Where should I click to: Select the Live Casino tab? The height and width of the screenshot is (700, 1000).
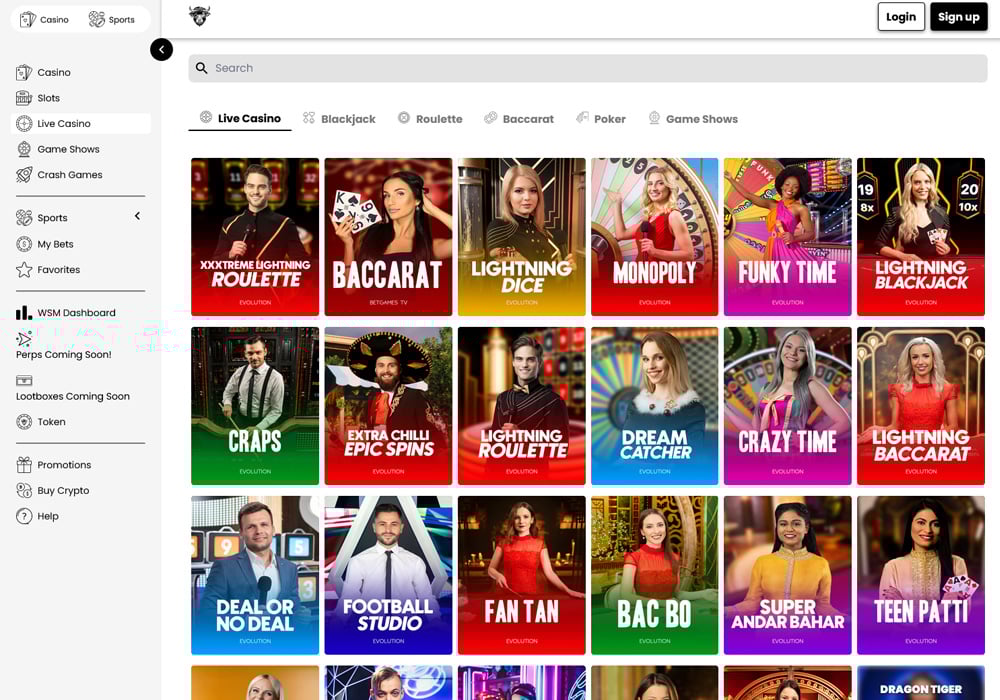tap(240, 119)
